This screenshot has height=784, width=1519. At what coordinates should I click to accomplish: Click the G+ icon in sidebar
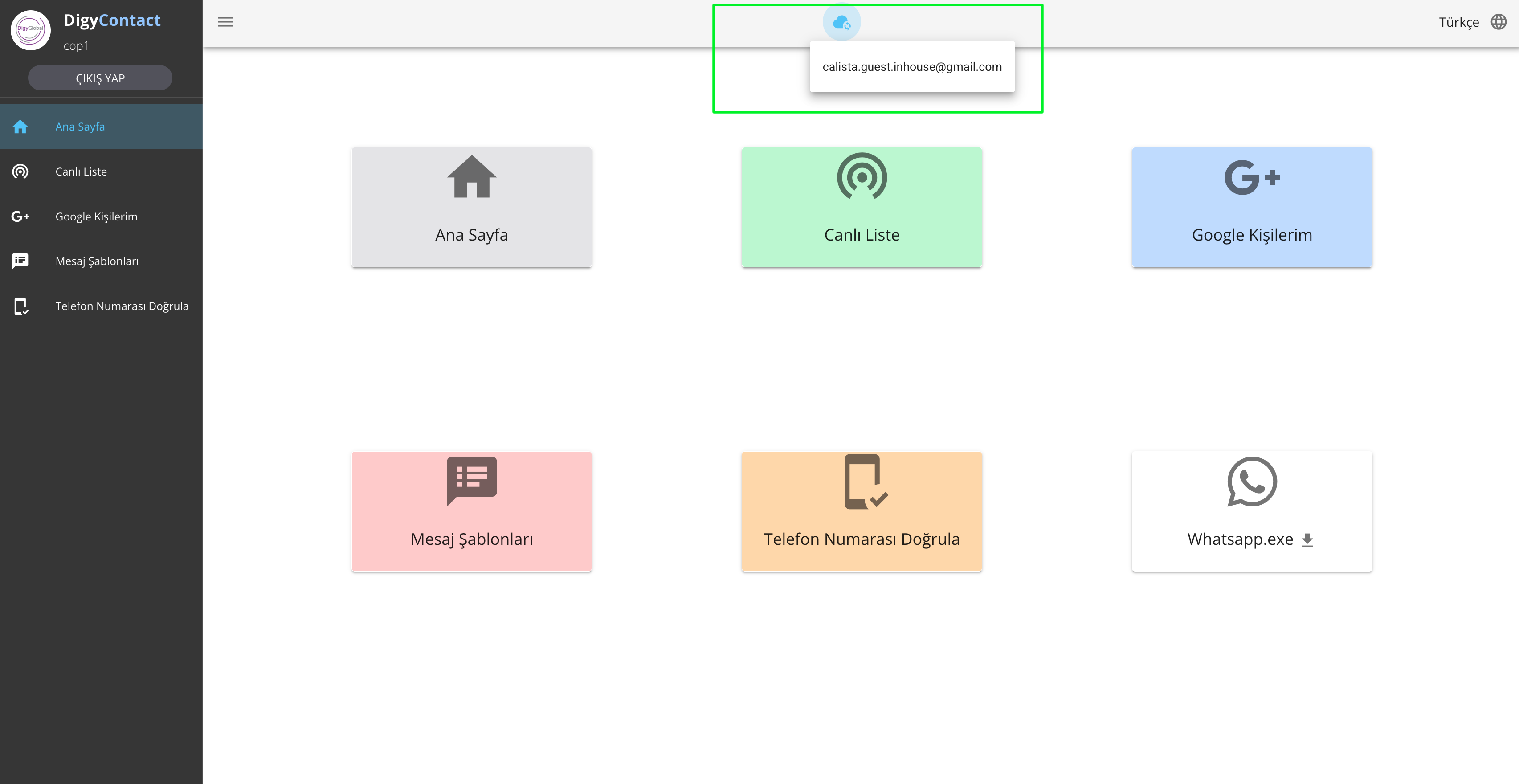click(20, 216)
